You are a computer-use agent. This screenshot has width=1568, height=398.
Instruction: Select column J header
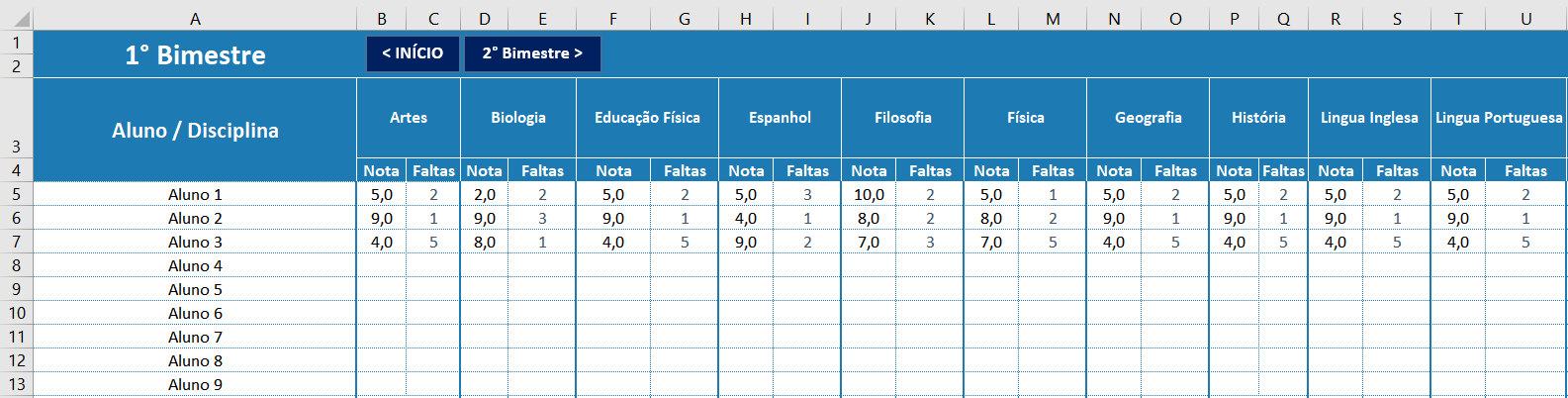[x=869, y=18]
